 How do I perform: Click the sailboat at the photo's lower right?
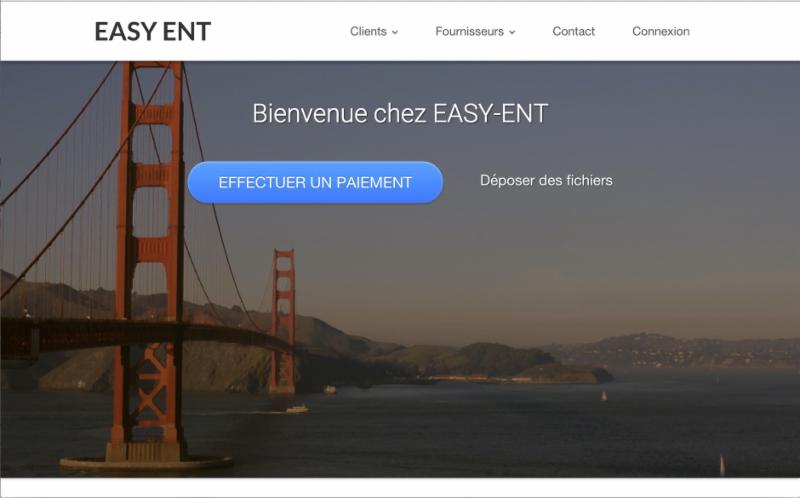[x=721, y=465]
